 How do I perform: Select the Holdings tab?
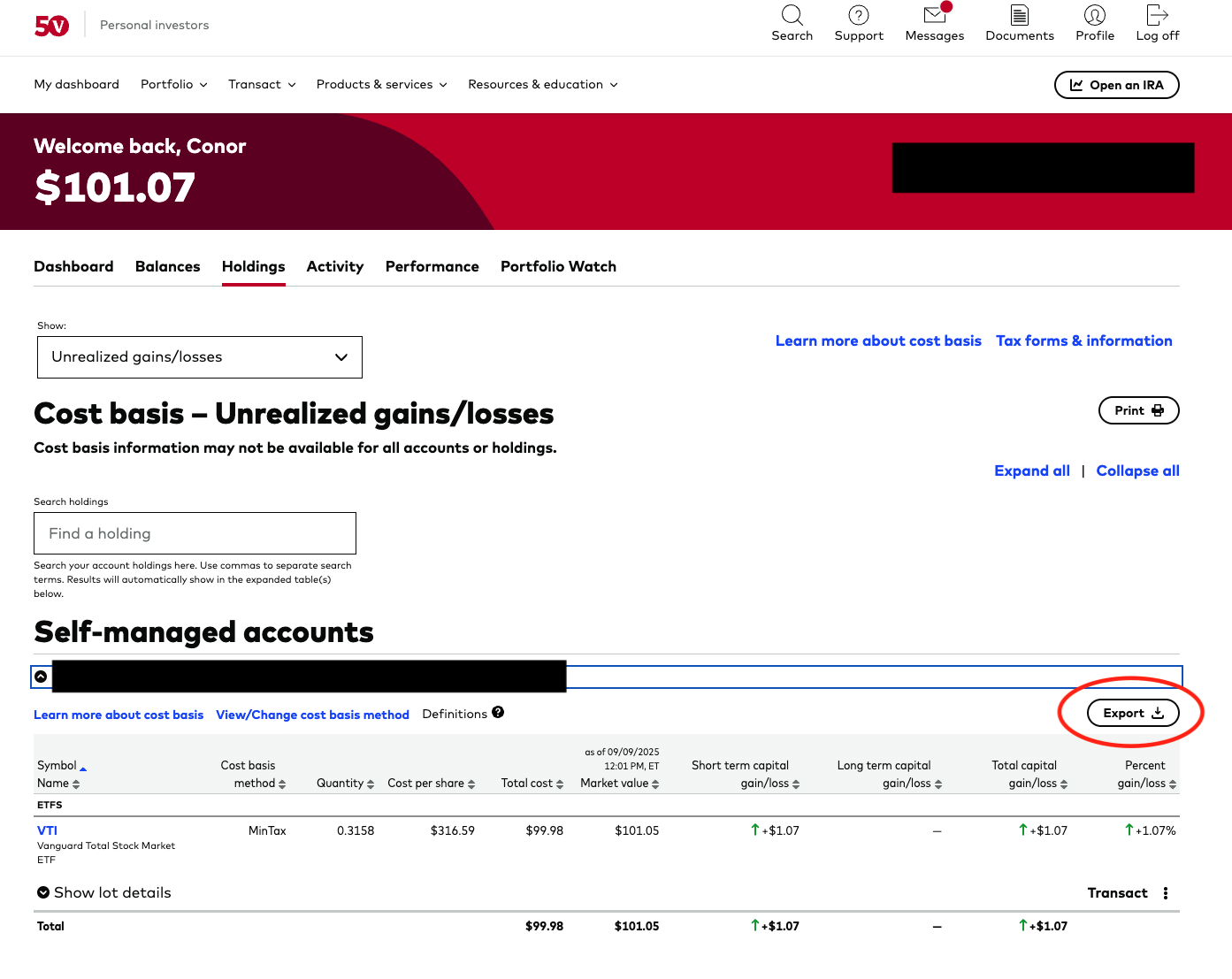pyautogui.click(x=253, y=266)
